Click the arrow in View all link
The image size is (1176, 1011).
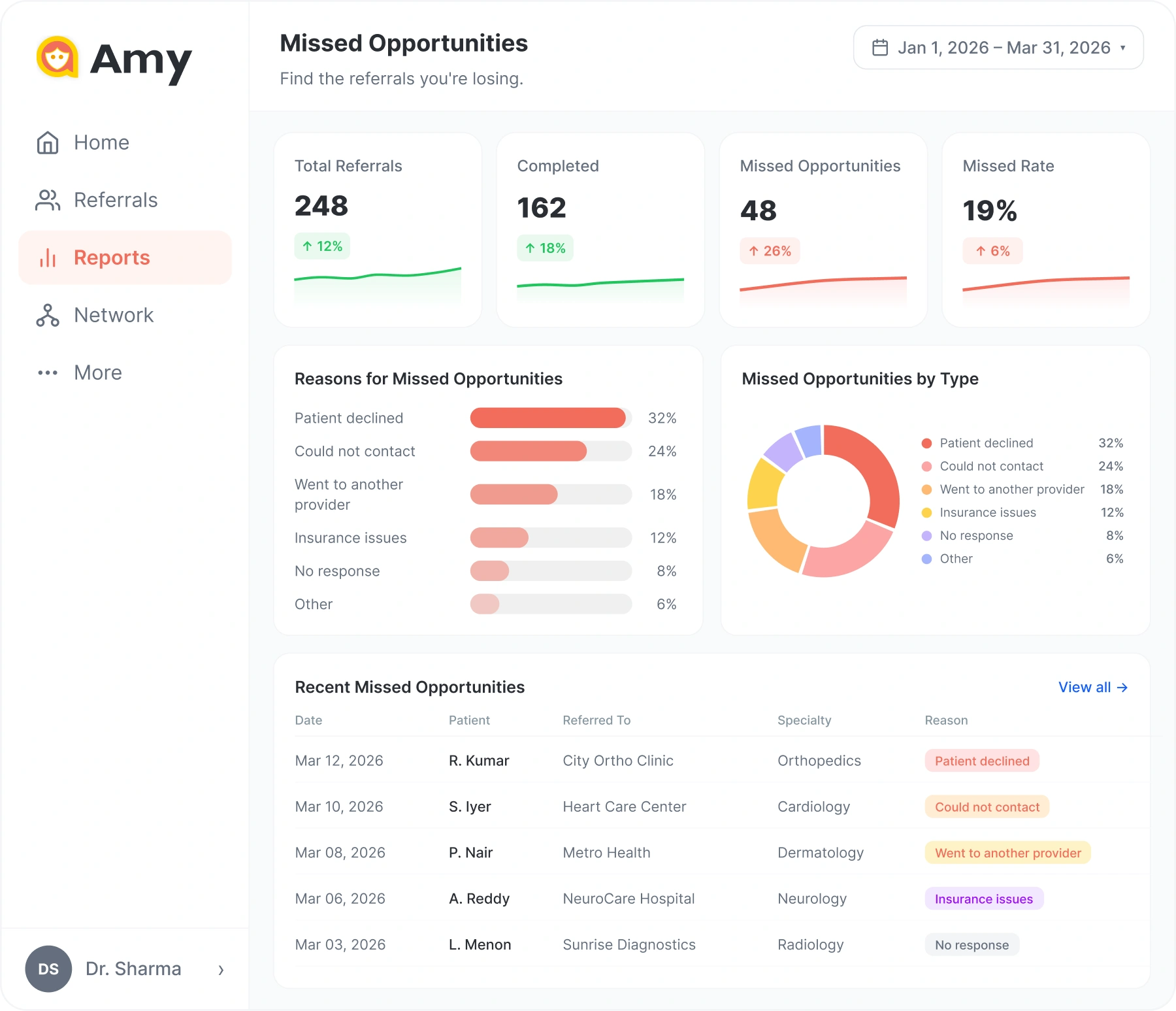click(x=1122, y=688)
